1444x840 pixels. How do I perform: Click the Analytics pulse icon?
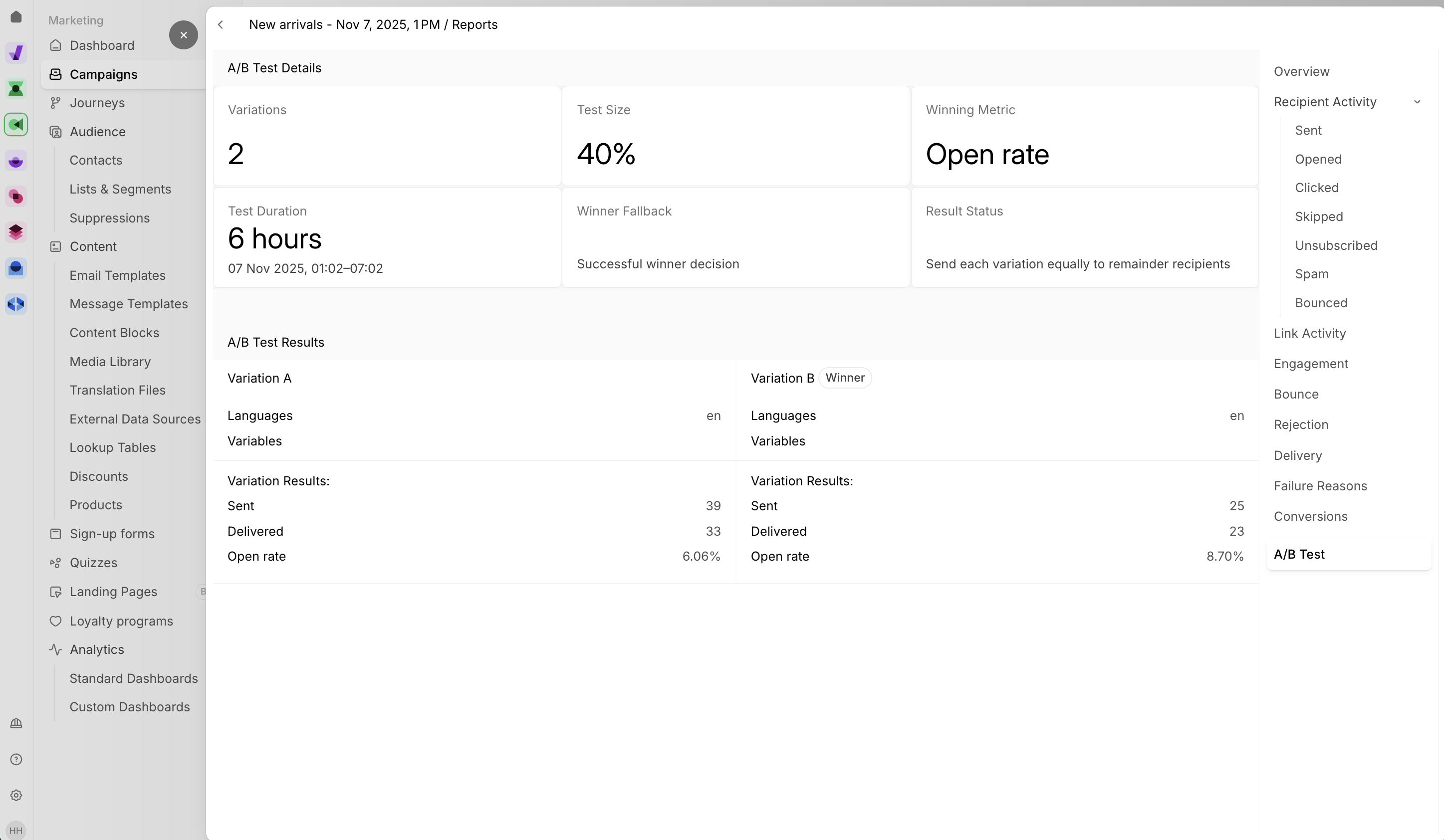click(55, 649)
